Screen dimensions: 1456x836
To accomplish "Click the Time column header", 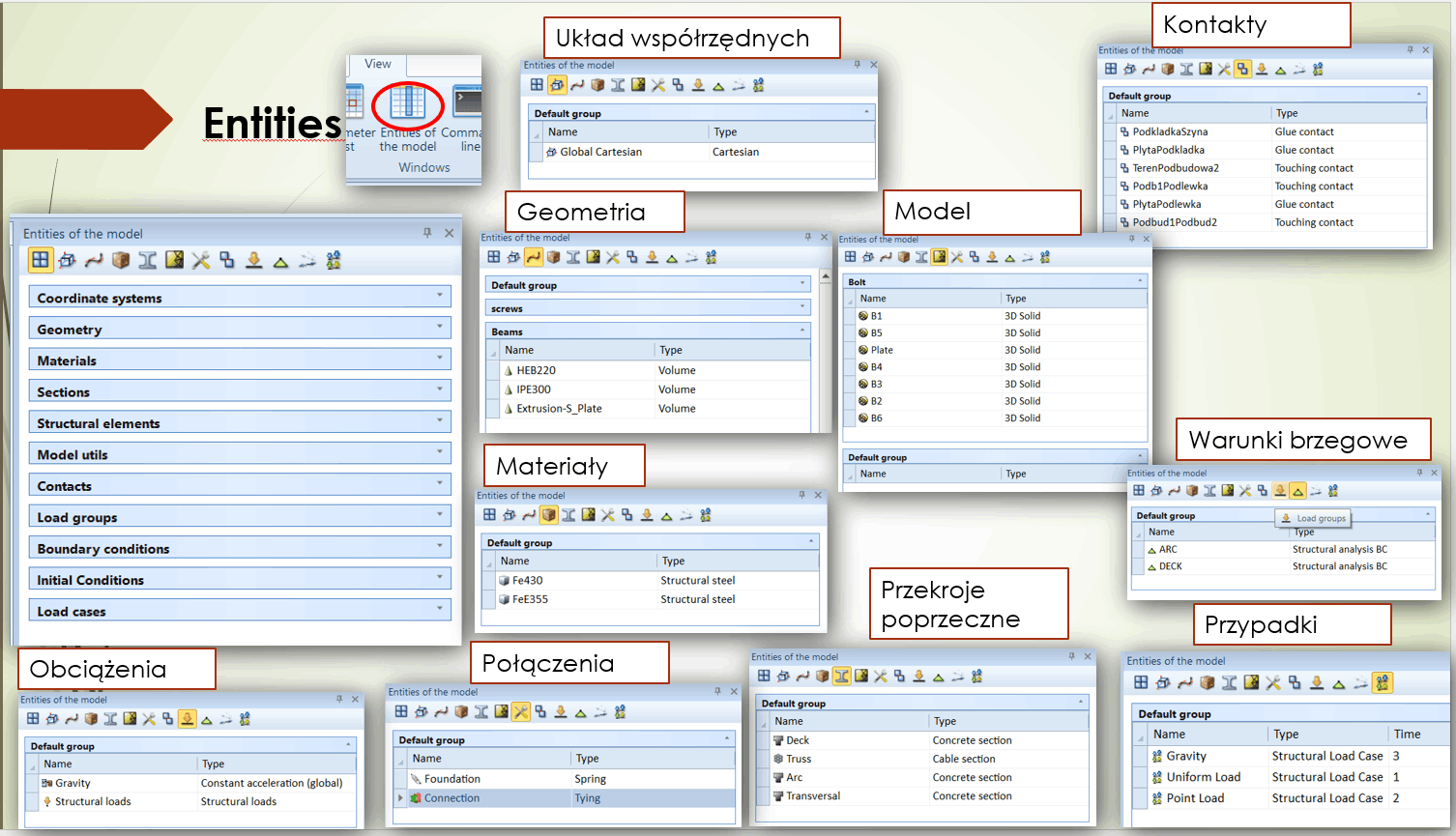I will (1407, 735).
